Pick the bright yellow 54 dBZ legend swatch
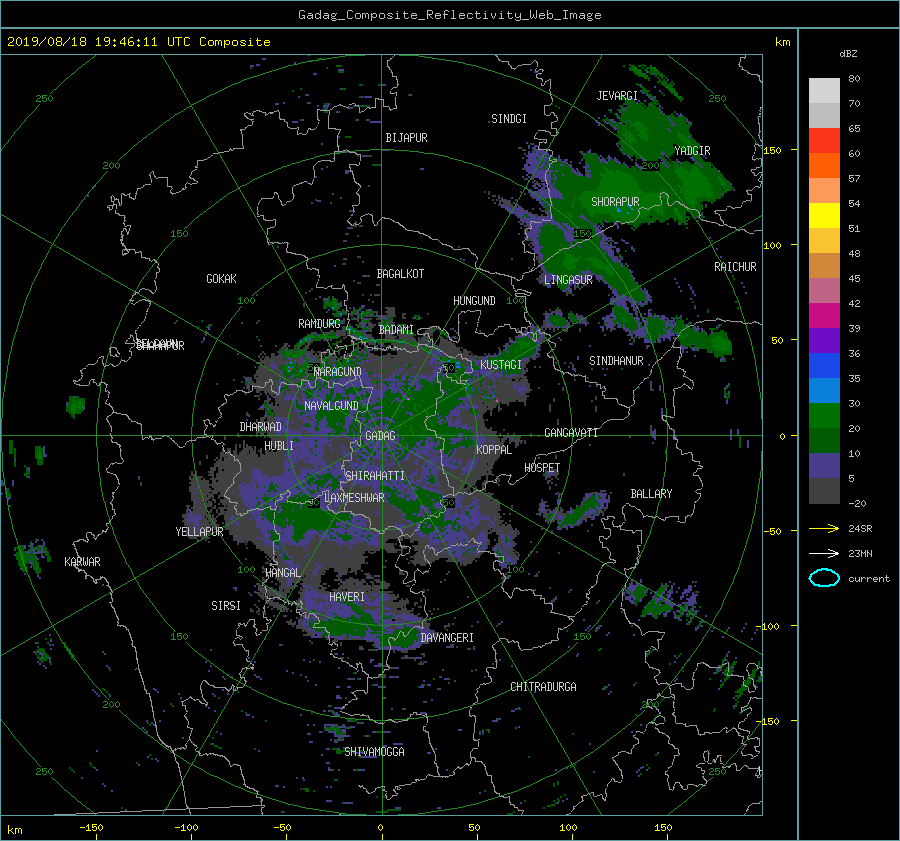The width and height of the screenshot is (900, 841). tap(824, 215)
